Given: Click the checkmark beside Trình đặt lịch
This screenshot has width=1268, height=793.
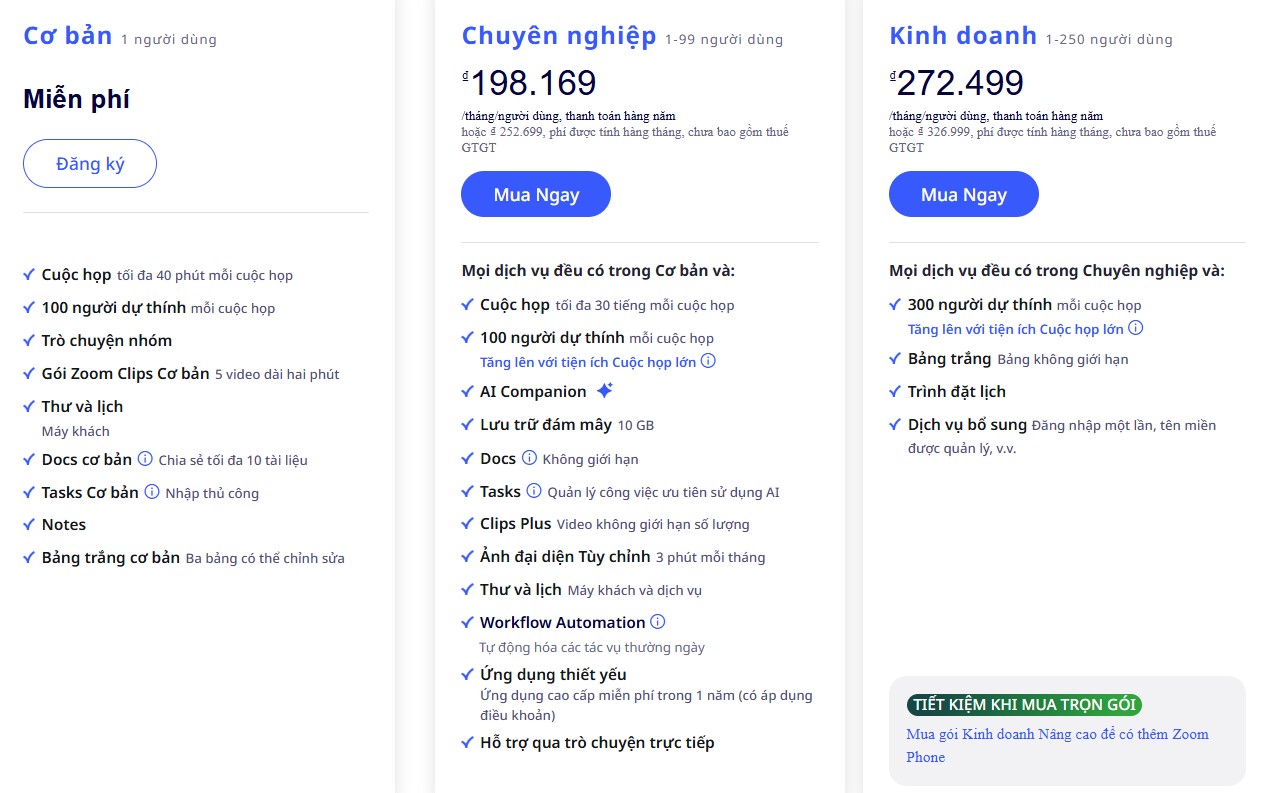Looking at the screenshot, I should tap(895, 391).
